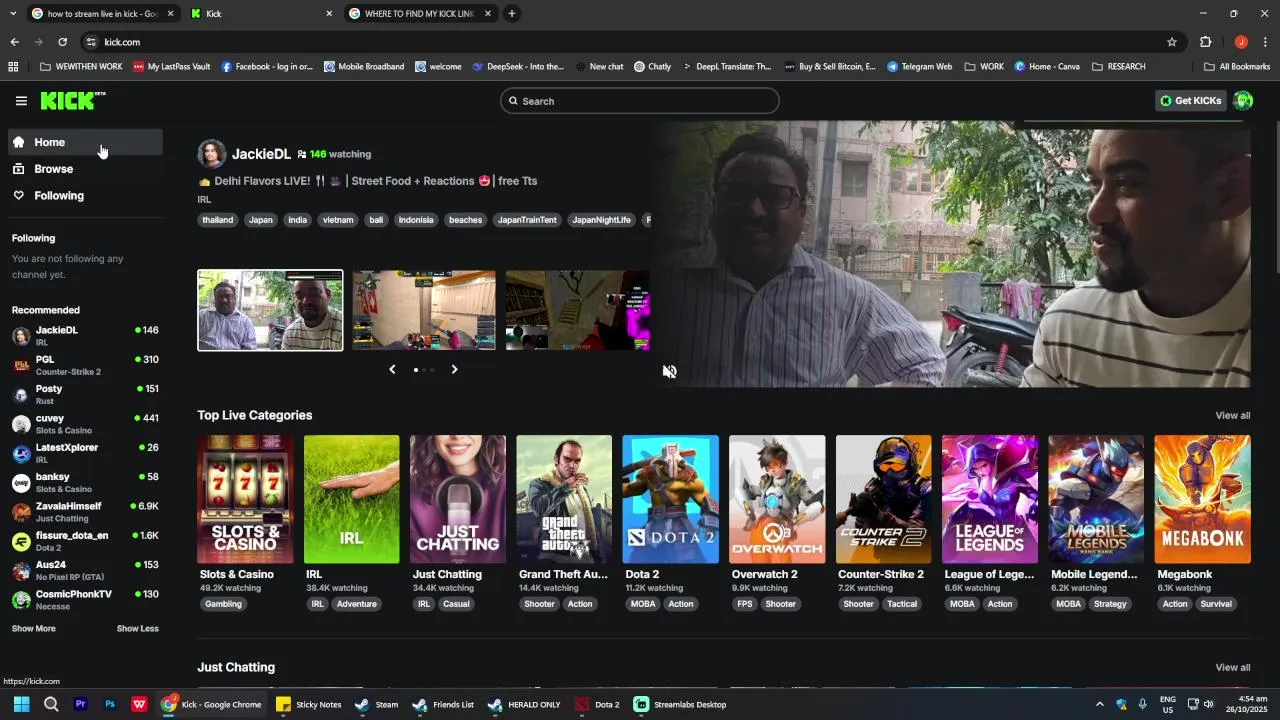The width and height of the screenshot is (1280, 720).
Task: Open recommended channel LatestXplorer
Action: coord(85,453)
